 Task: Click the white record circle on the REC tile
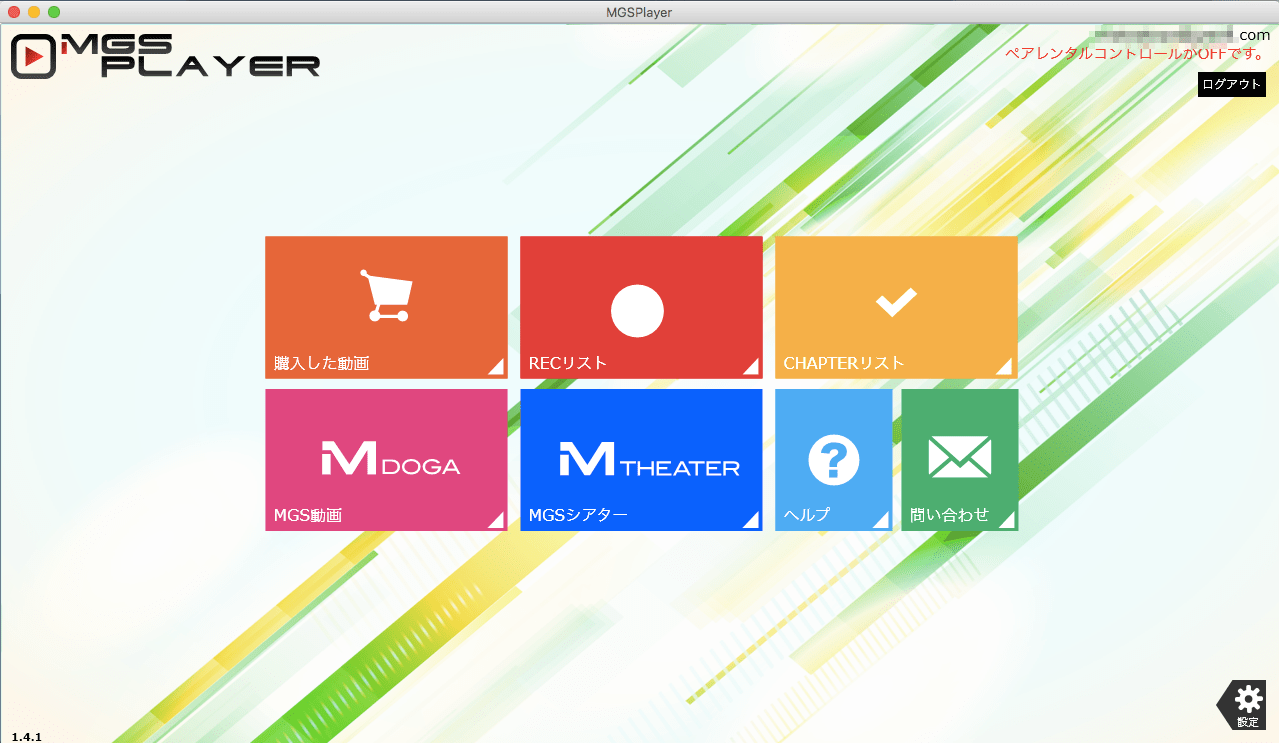click(x=638, y=311)
